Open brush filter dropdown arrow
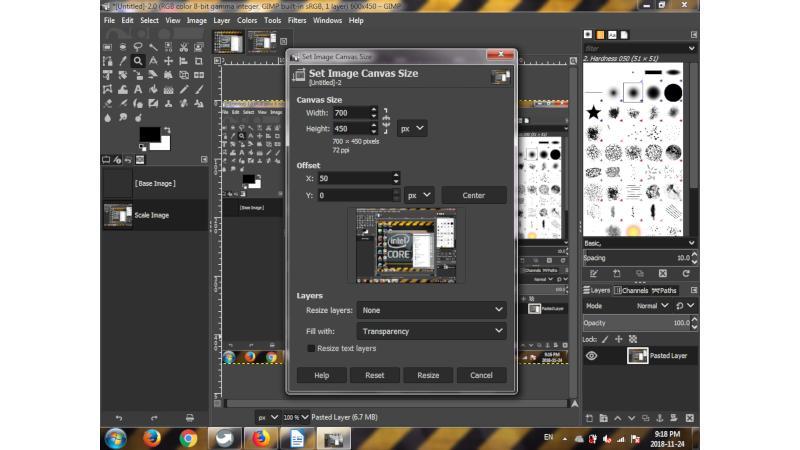 click(x=691, y=48)
